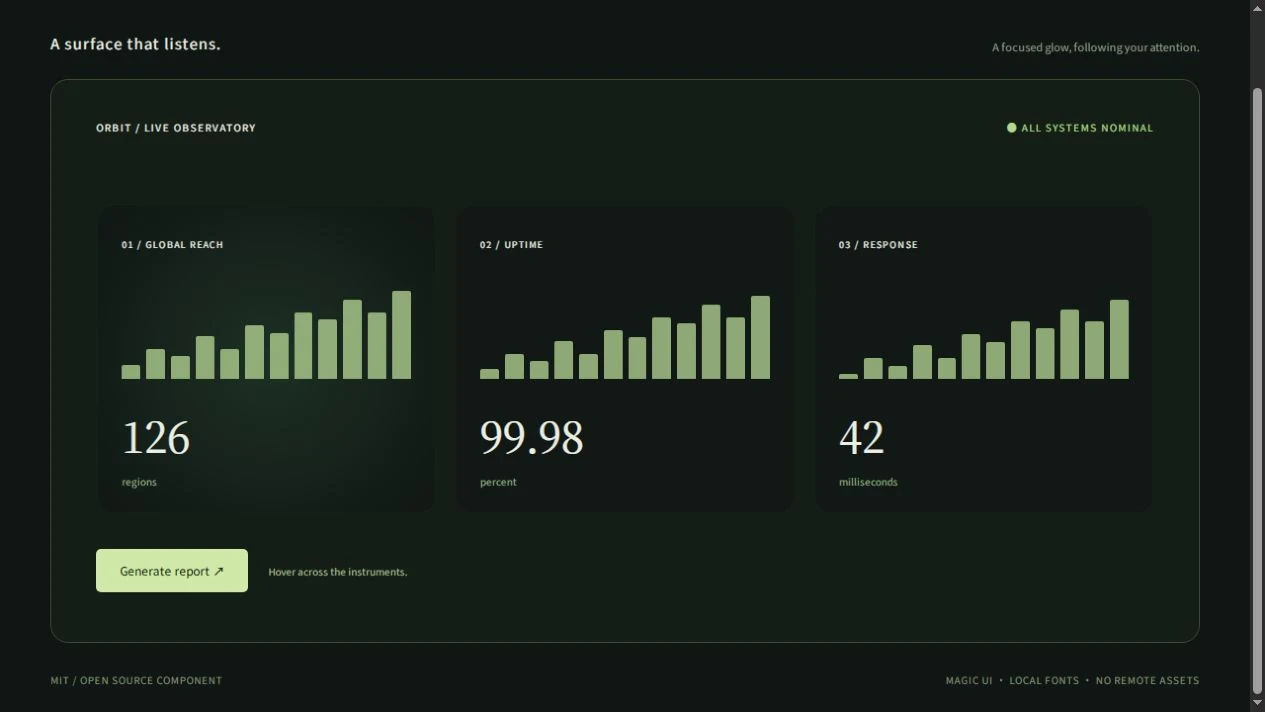This screenshot has width=1265, height=712.
Task: Click the Generate report button
Action: [172, 571]
